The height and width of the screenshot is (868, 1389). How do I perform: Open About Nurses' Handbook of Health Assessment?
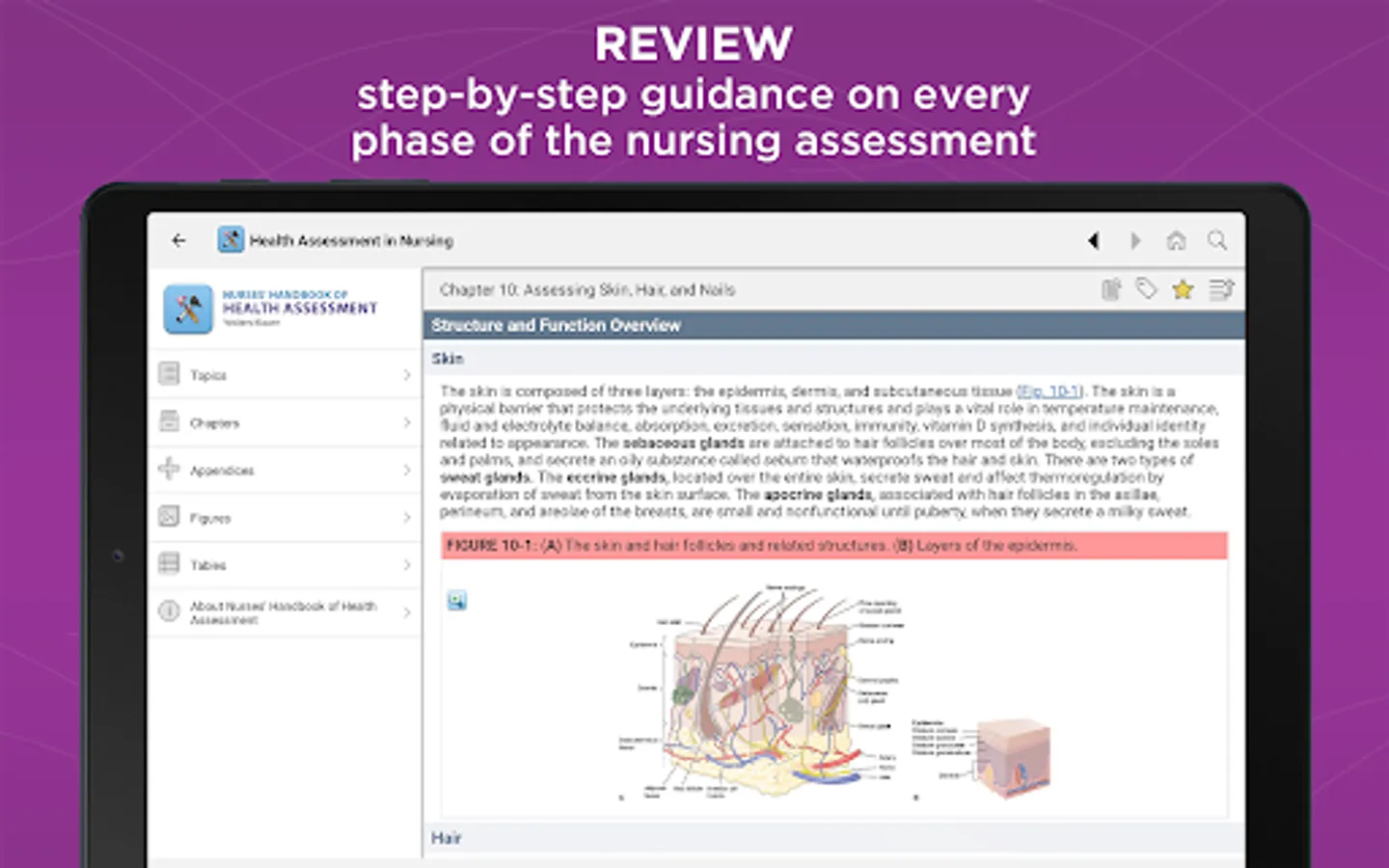286,612
